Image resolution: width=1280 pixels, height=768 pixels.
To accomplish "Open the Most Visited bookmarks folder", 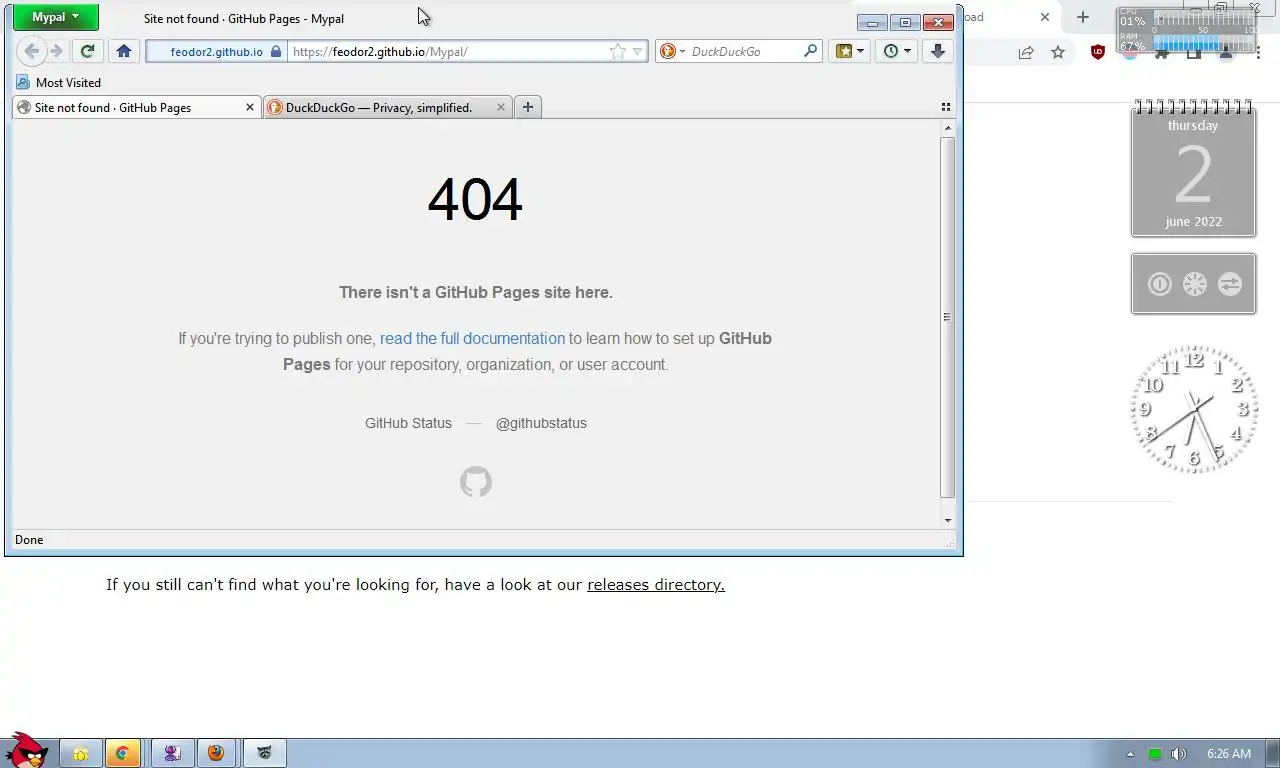I will pyautogui.click(x=59, y=83).
